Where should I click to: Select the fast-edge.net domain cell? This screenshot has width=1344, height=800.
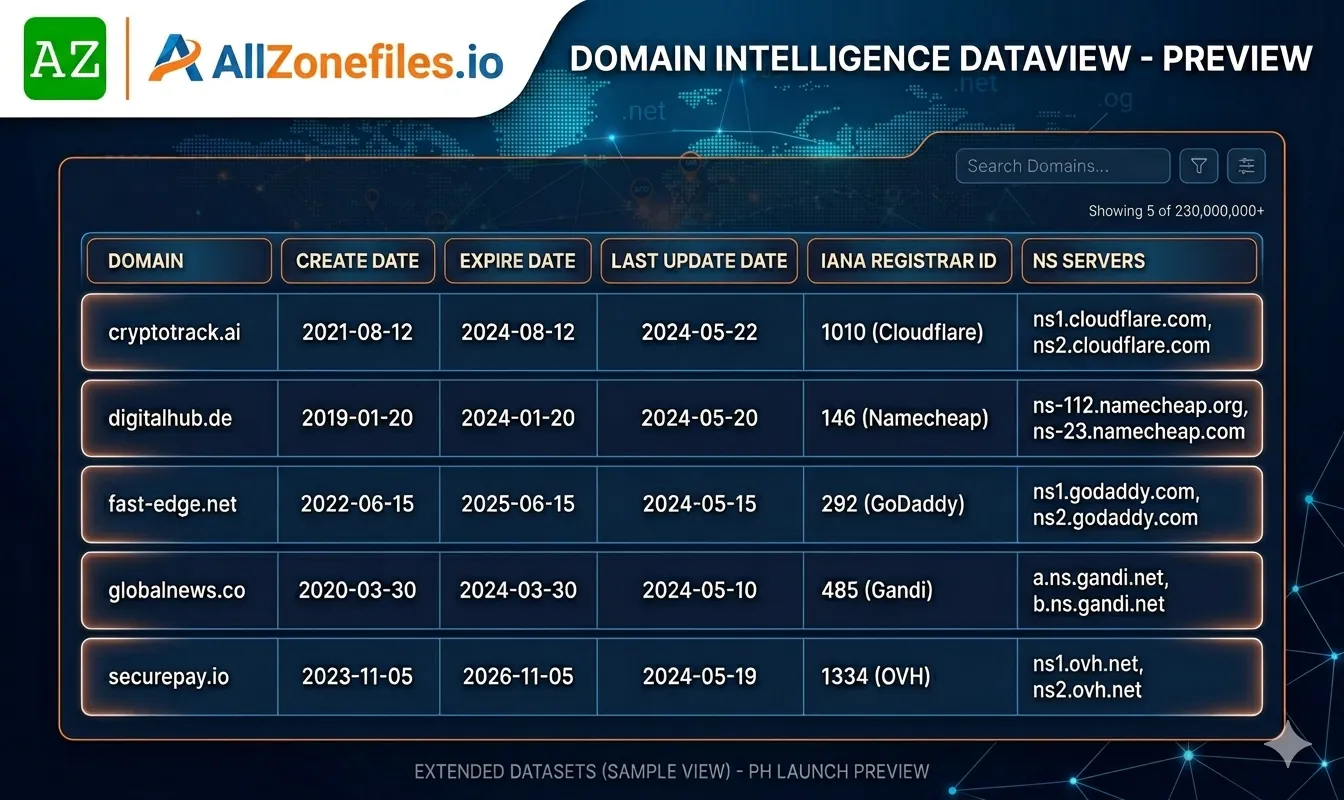[180, 504]
